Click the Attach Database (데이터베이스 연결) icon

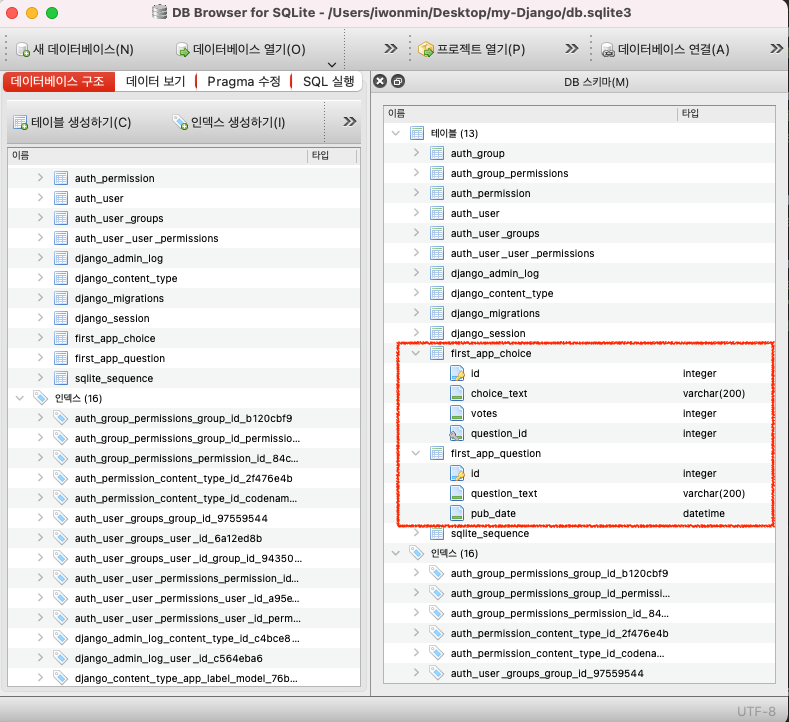coord(608,49)
